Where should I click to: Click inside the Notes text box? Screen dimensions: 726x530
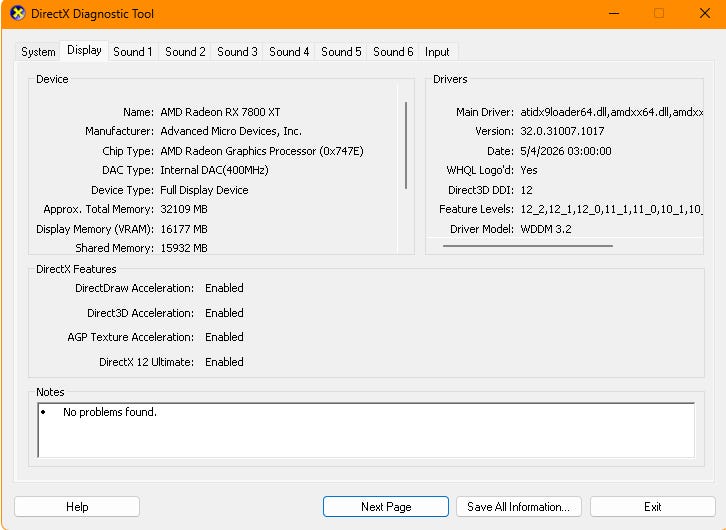coord(366,430)
